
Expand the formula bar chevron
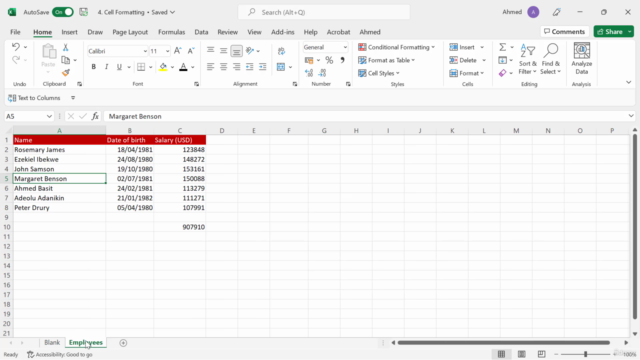631,116
